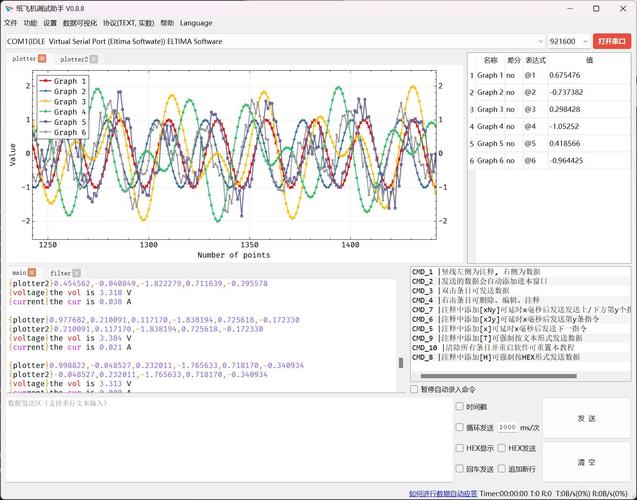This screenshot has height=500, width=637.
Task: Click Timer:00:00:00 status bar text
Action: [x=503, y=494]
